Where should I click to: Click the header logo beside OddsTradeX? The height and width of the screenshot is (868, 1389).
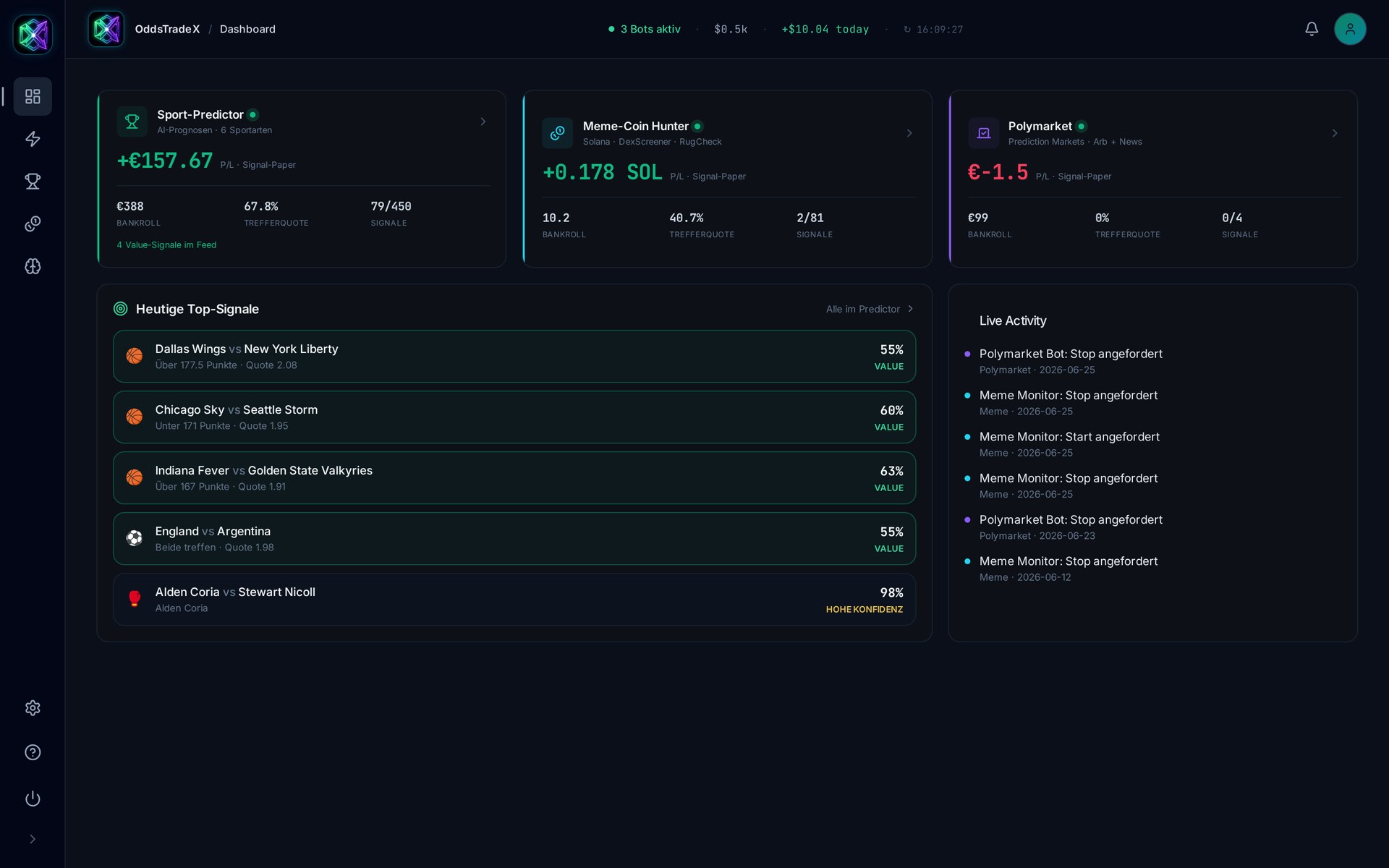(x=106, y=29)
